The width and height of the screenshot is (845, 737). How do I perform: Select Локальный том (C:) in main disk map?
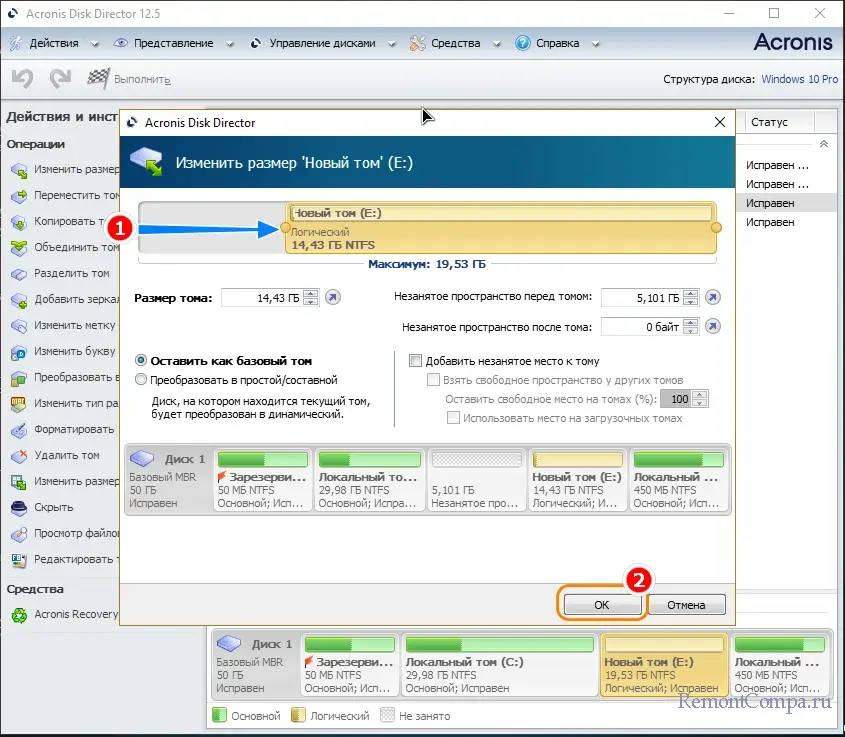point(499,665)
